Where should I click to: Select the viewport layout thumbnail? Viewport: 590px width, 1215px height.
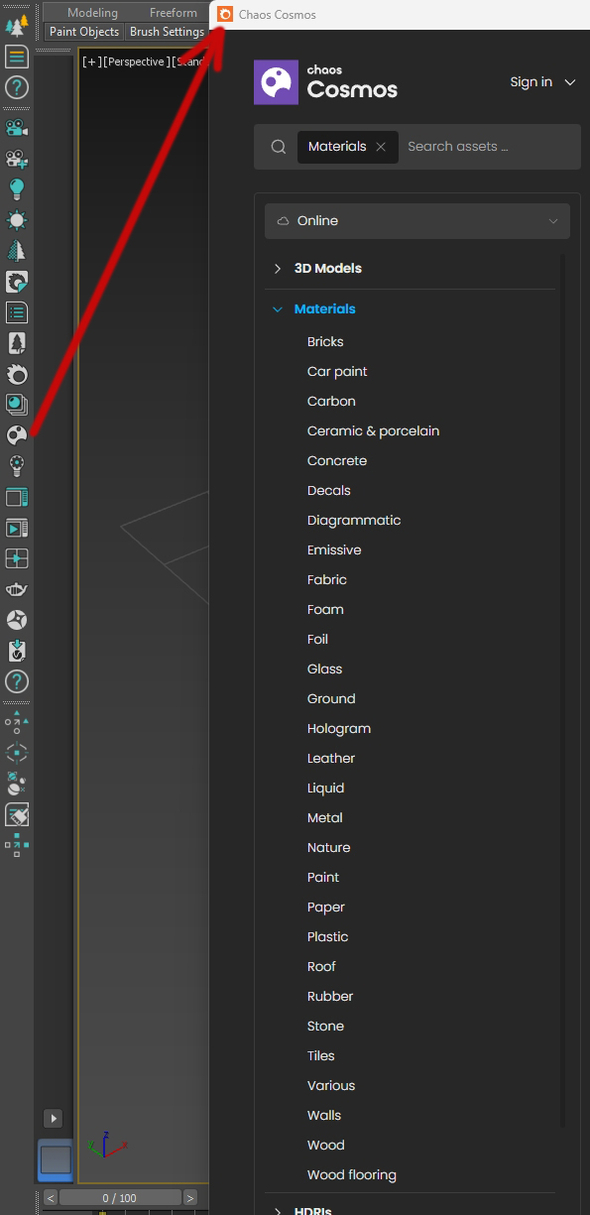point(55,1160)
